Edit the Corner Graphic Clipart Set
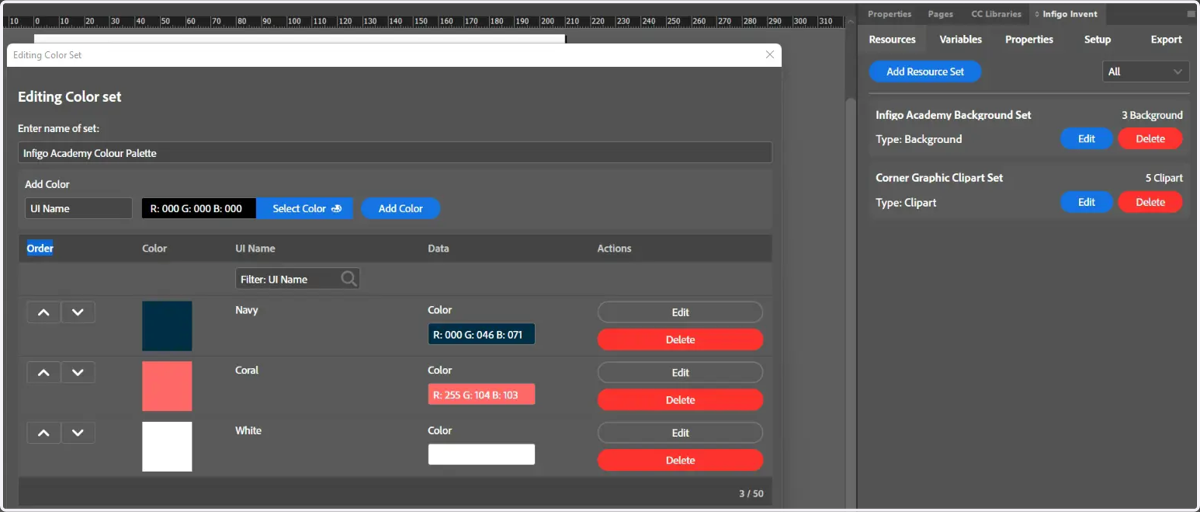1200x512 pixels. click(x=1086, y=202)
